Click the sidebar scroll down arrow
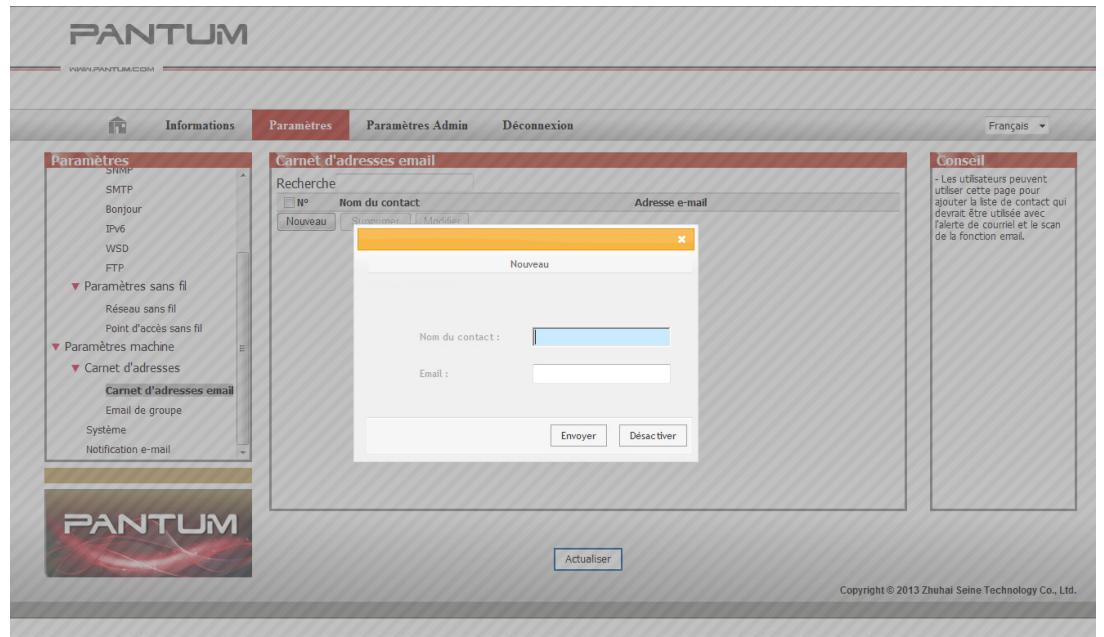Viewport: 1104px width, 637px height. (x=240, y=452)
